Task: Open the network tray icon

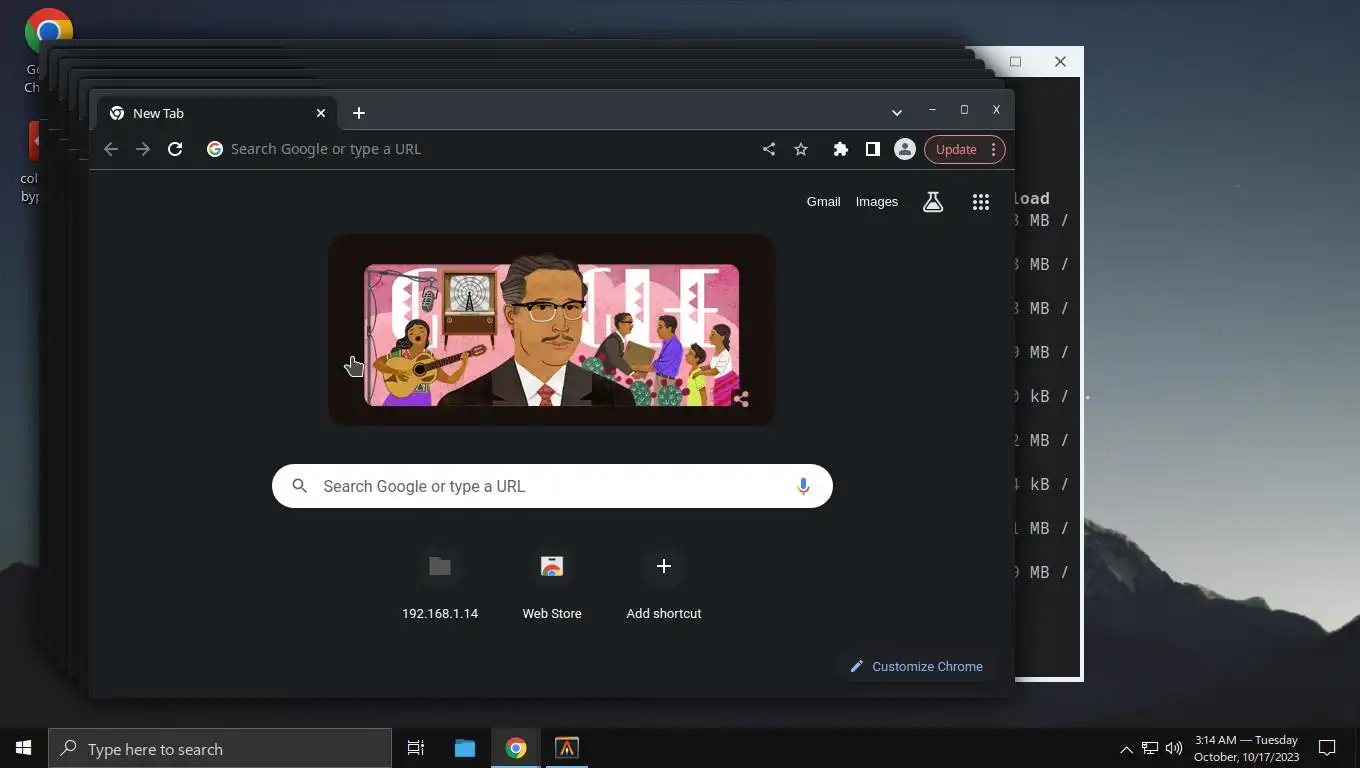Action: (1150, 748)
